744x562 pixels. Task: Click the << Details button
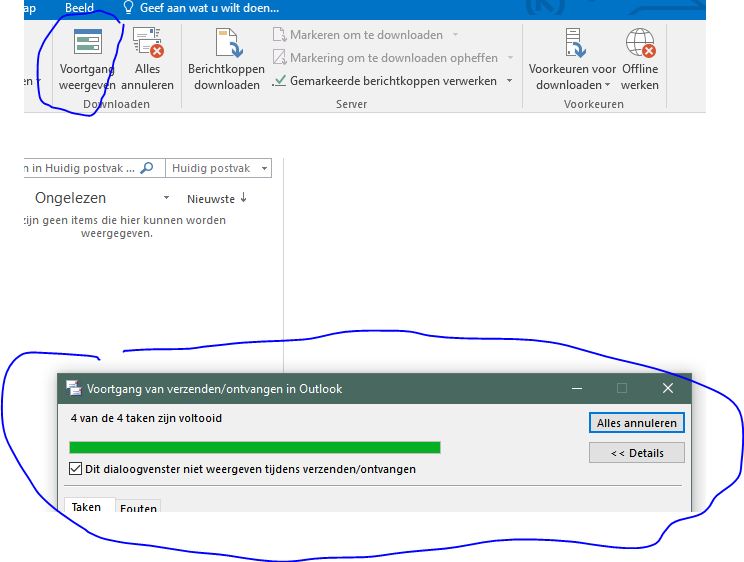pos(637,453)
